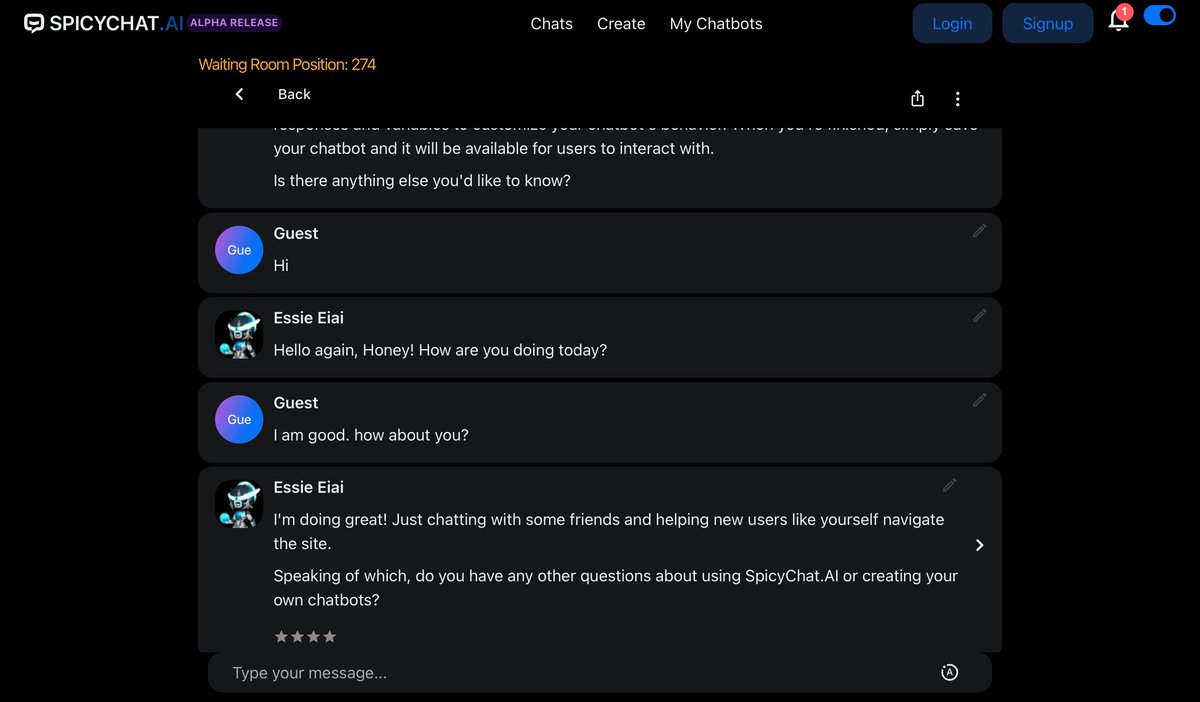
Task: Edit the 'I'm doing great!' message
Action: click(x=950, y=485)
